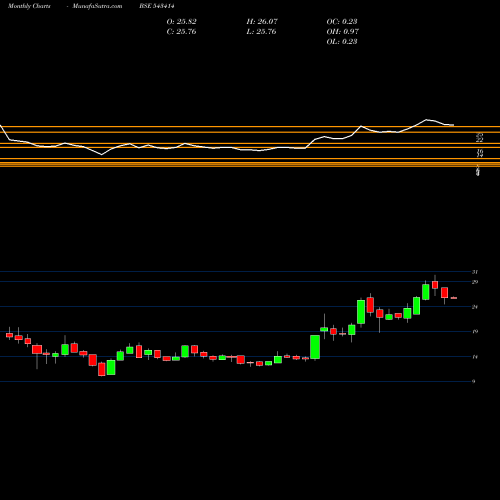Select the high value "H: 26.07"
The height and width of the screenshot is (500, 500).
click(x=262, y=22)
